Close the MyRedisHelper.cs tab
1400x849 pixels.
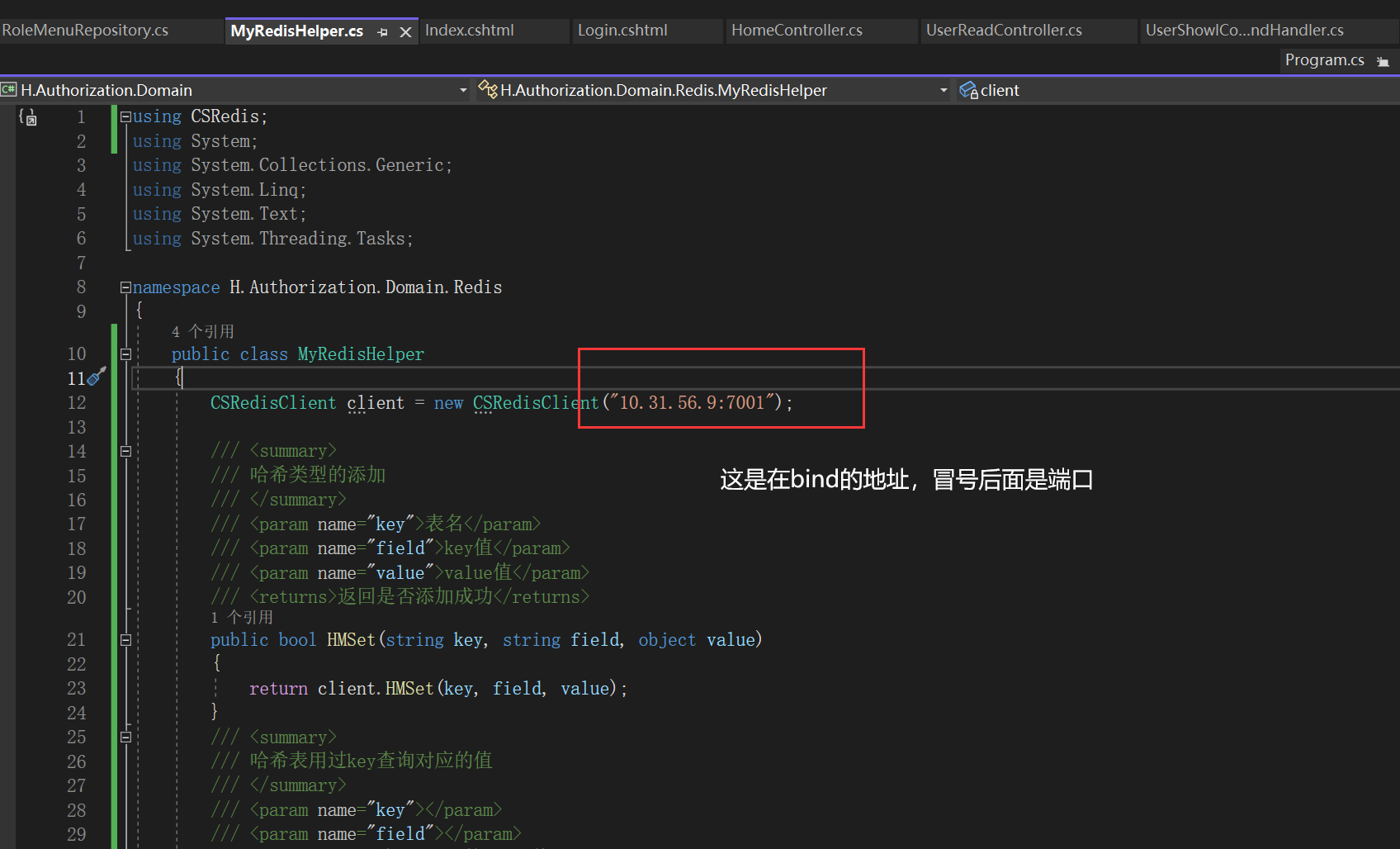[405, 32]
